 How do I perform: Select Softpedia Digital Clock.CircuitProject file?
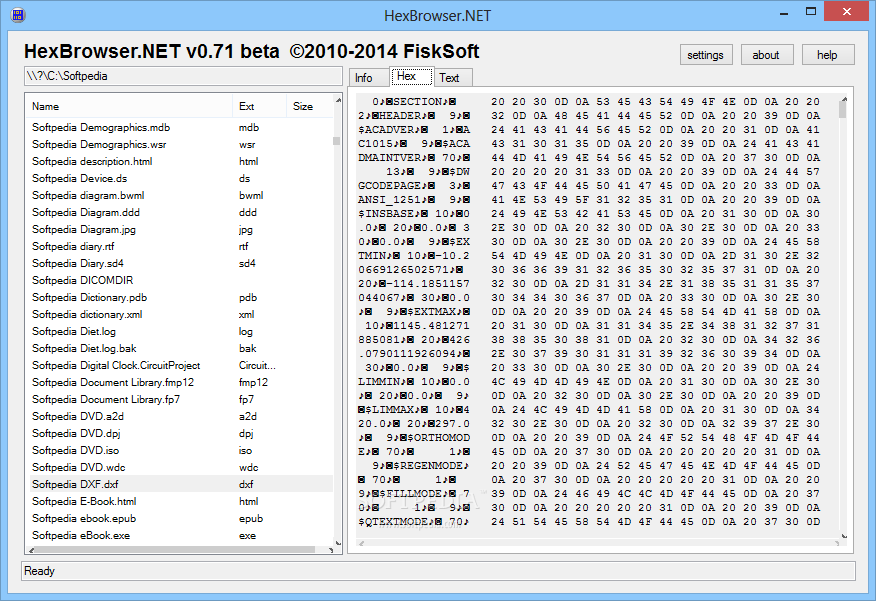(x=180, y=365)
